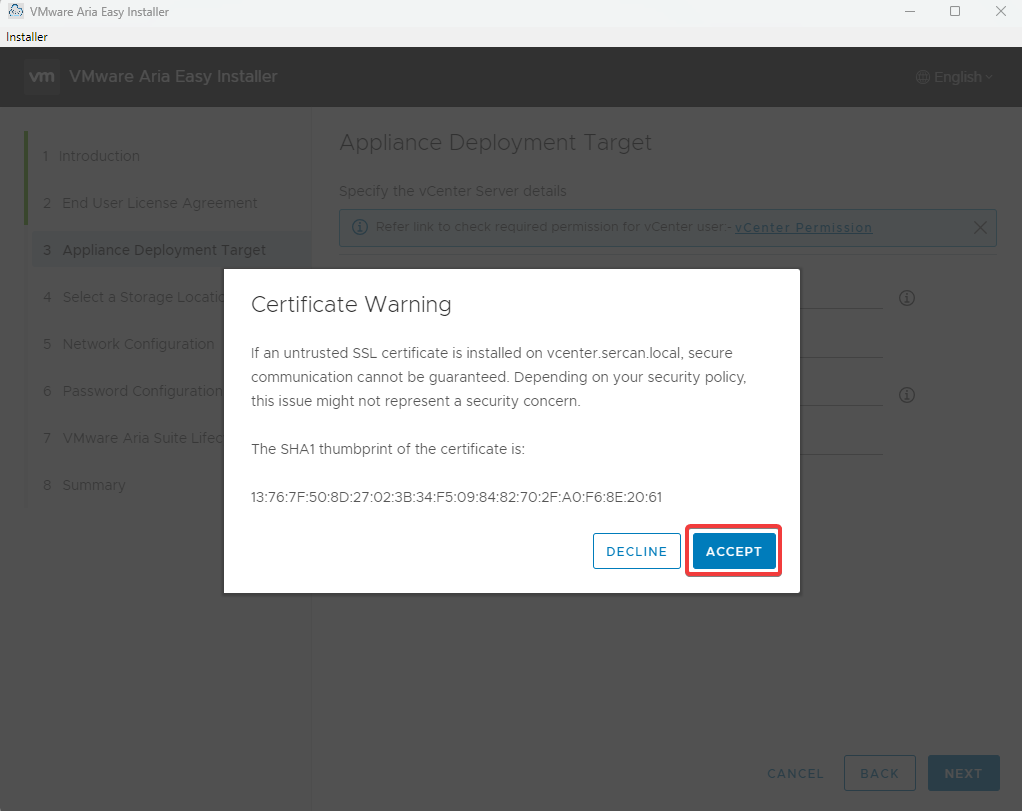Click 'Specify the vCenter Server details' text
The height and width of the screenshot is (811, 1022).
coord(452,191)
